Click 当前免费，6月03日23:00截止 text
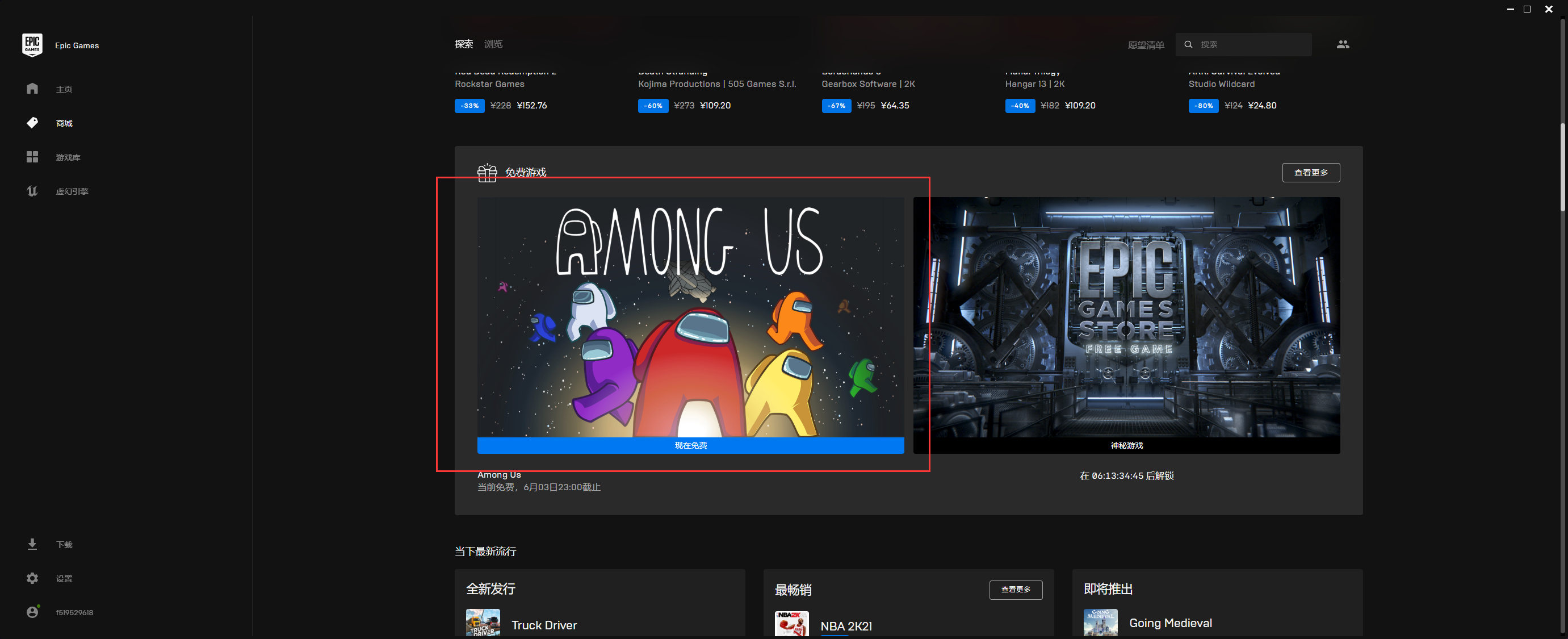The width and height of the screenshot is (1568, 639). click(x=539, y=487)
